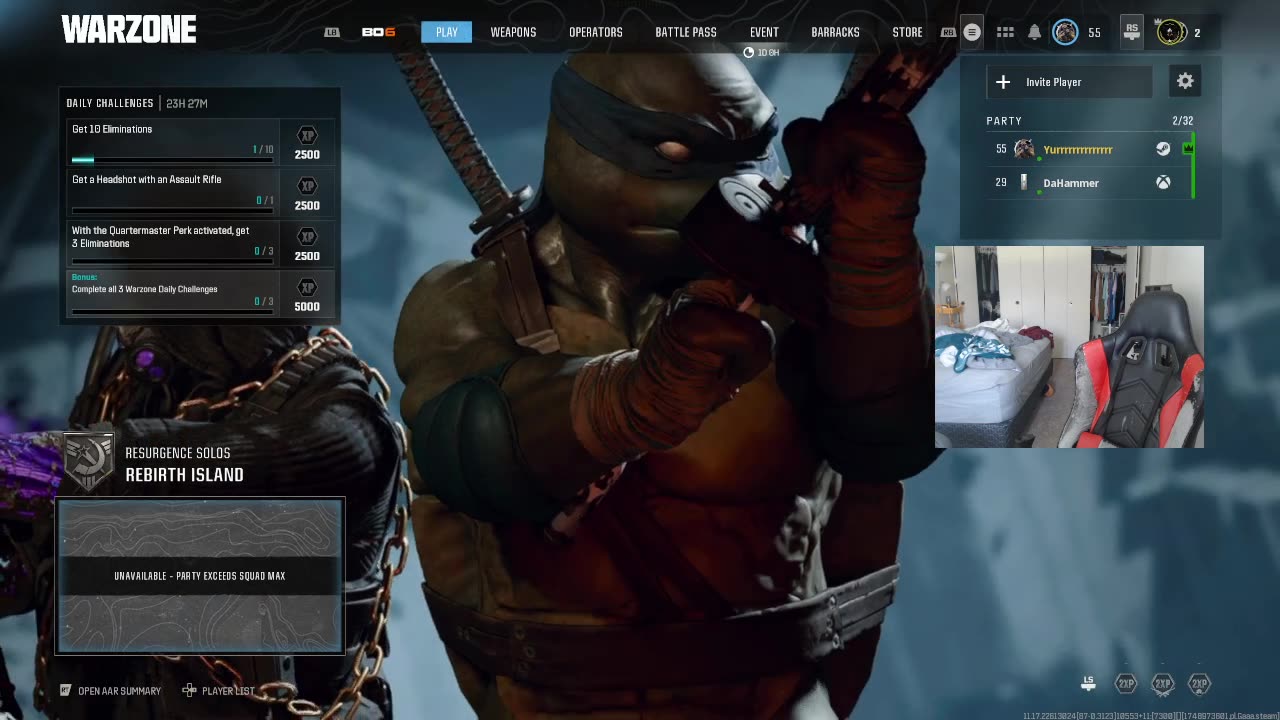
Task: Click the webcam overlay feed
Action: point(1069,347)
